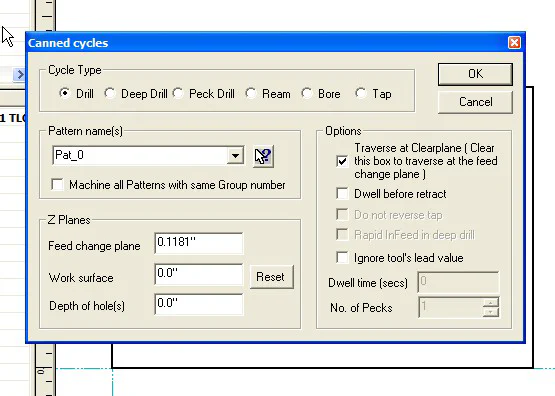The height and width of the screenshot is (396, 555).
Task: Click the arrow icon behind the dialog's left edge
Action: pos(19,74)
